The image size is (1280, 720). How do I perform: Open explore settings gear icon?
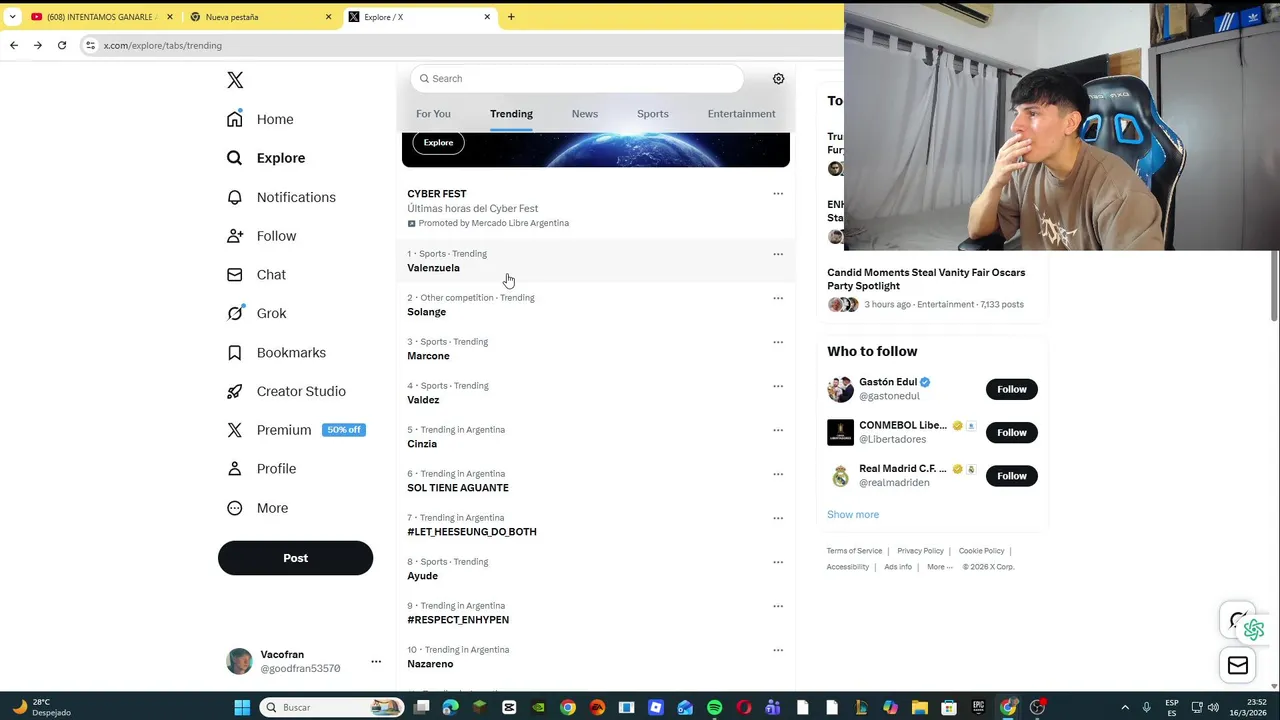point(778,79)
